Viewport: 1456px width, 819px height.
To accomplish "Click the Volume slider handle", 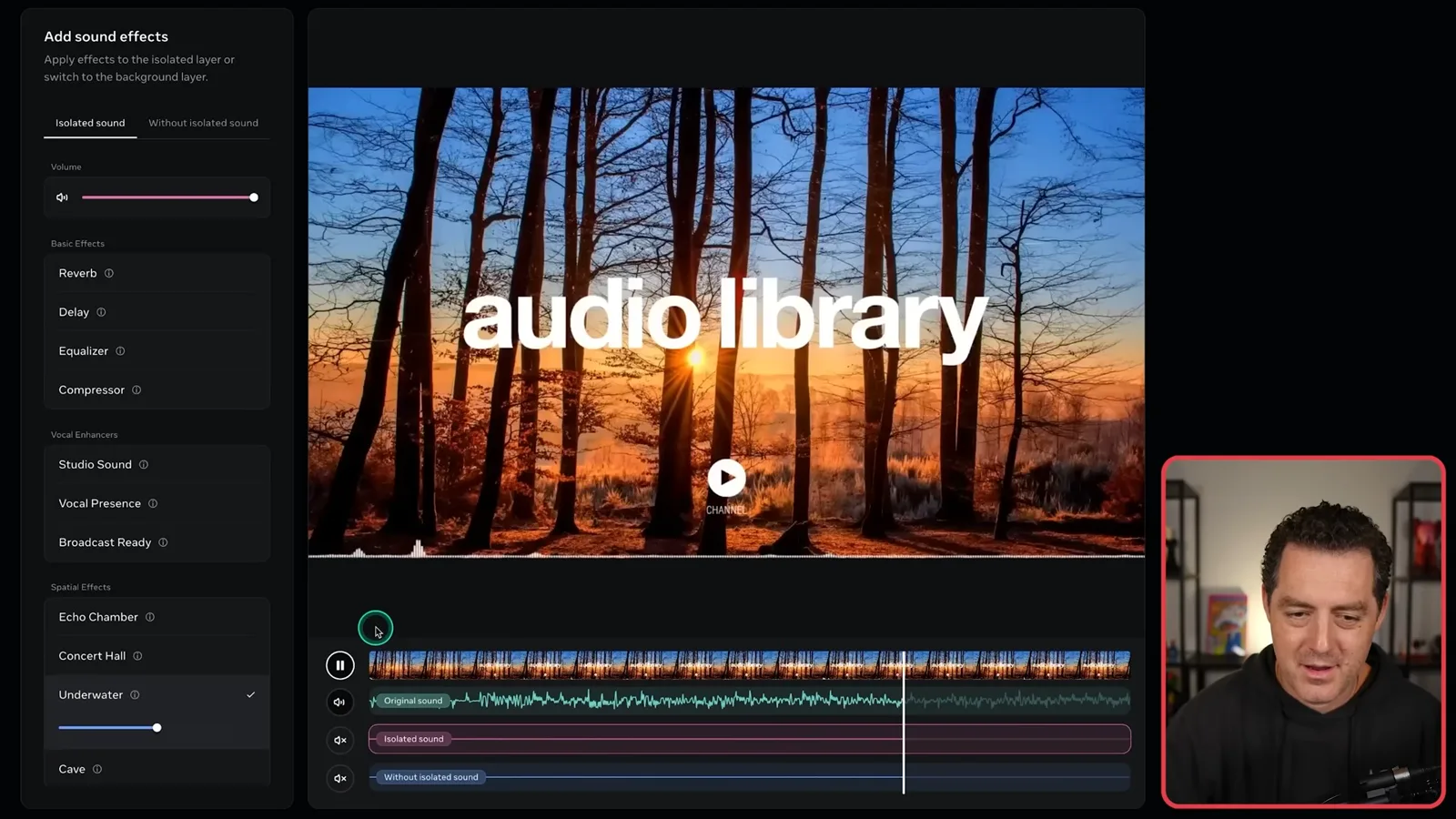I will [x=254, y=197].
